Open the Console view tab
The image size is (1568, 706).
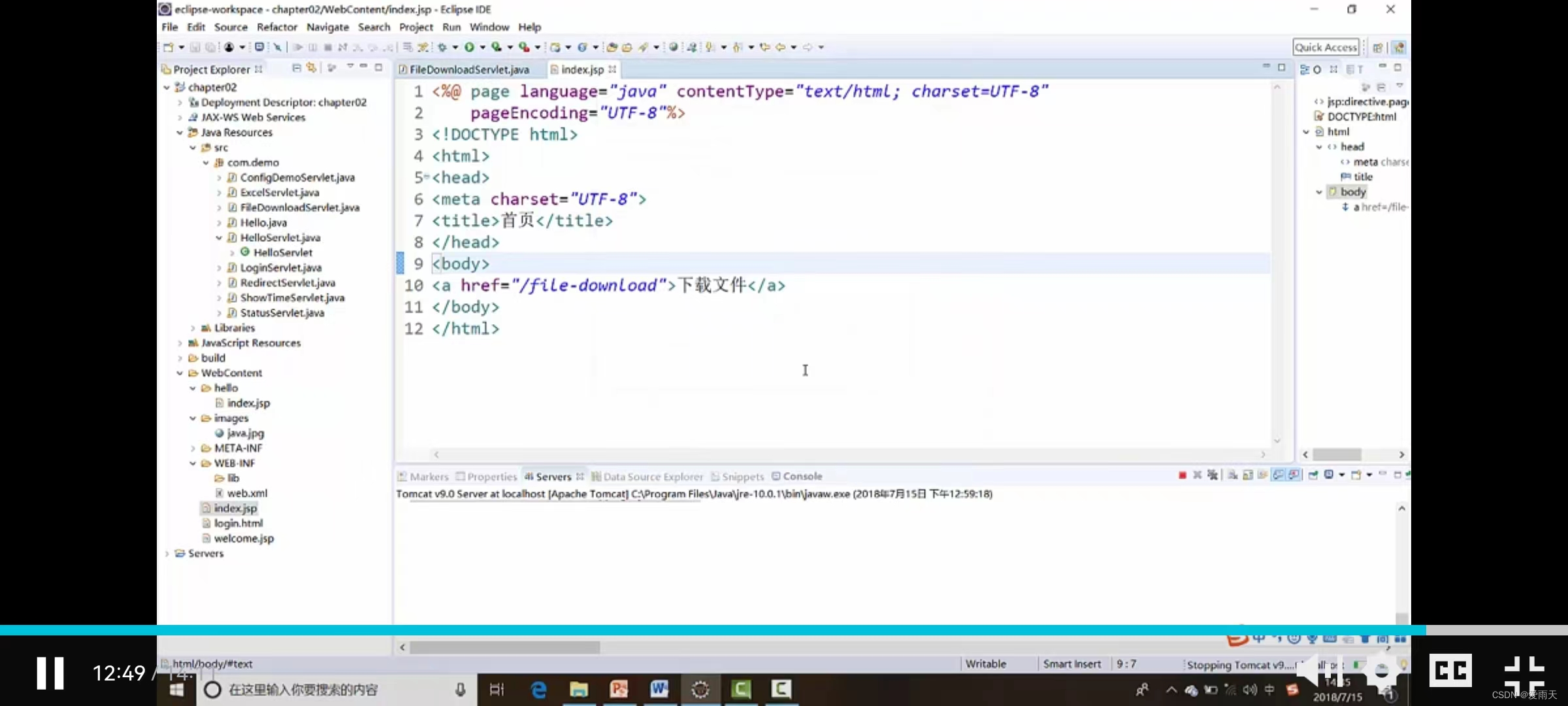(802, 477)
